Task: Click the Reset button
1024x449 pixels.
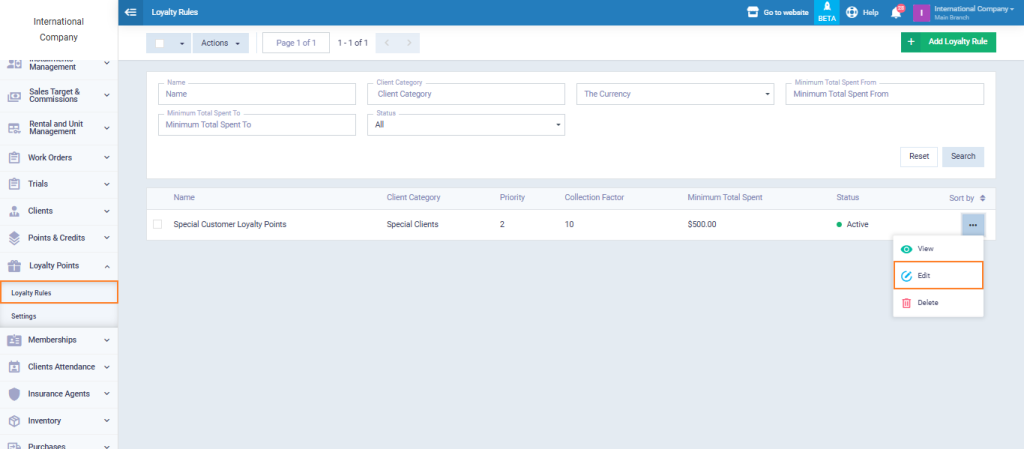Action: coord(919,157)
